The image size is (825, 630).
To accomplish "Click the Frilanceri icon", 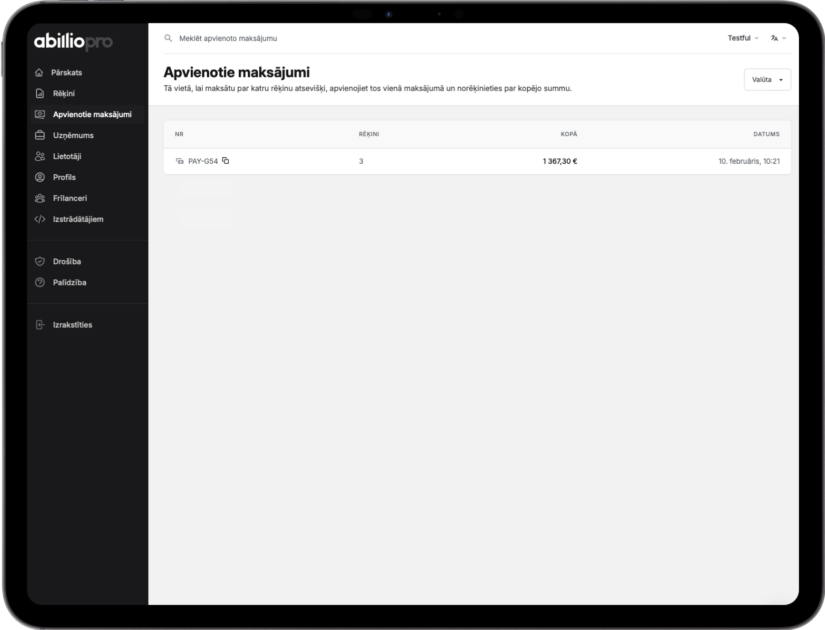I will 39,198.
